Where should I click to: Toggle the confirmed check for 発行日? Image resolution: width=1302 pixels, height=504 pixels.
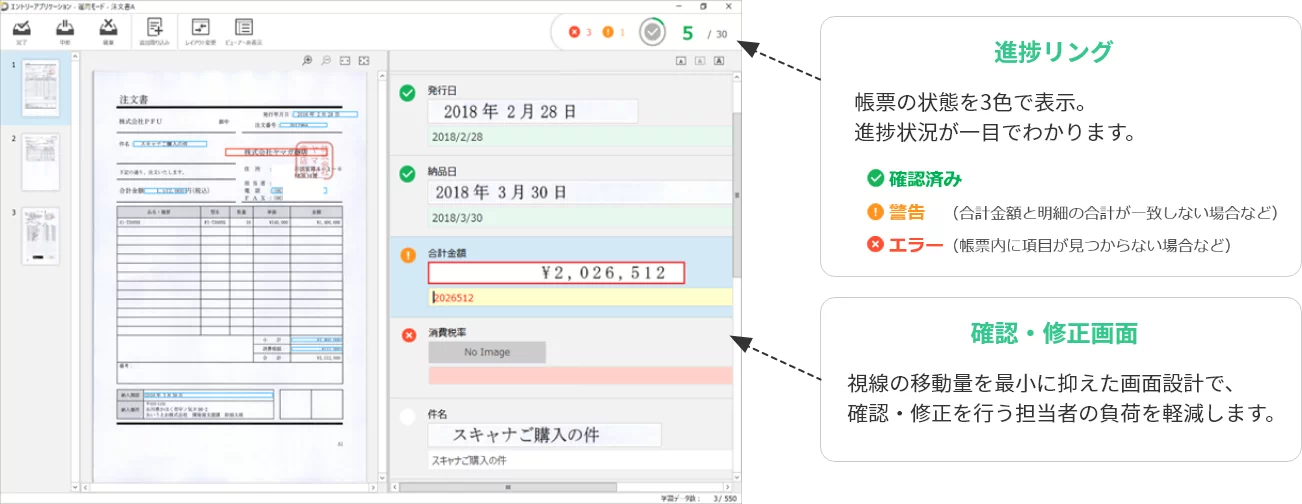(407, 93)
